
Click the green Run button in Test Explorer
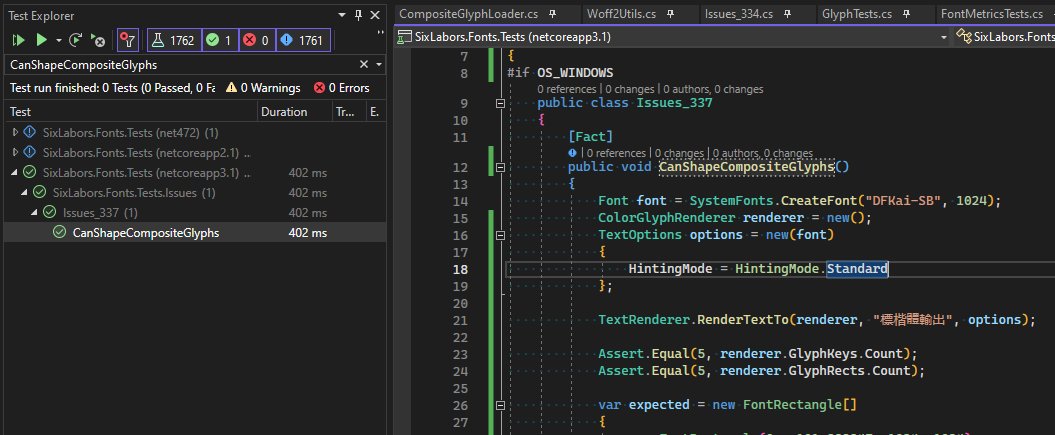[x=42, y=40]
